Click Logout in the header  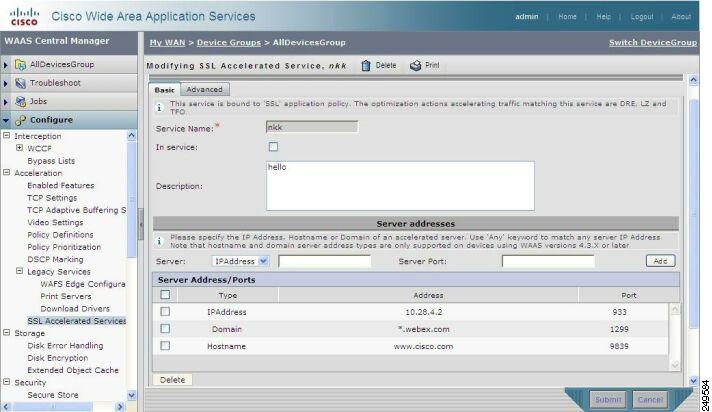pyautogui.click(x=642, y=16)
